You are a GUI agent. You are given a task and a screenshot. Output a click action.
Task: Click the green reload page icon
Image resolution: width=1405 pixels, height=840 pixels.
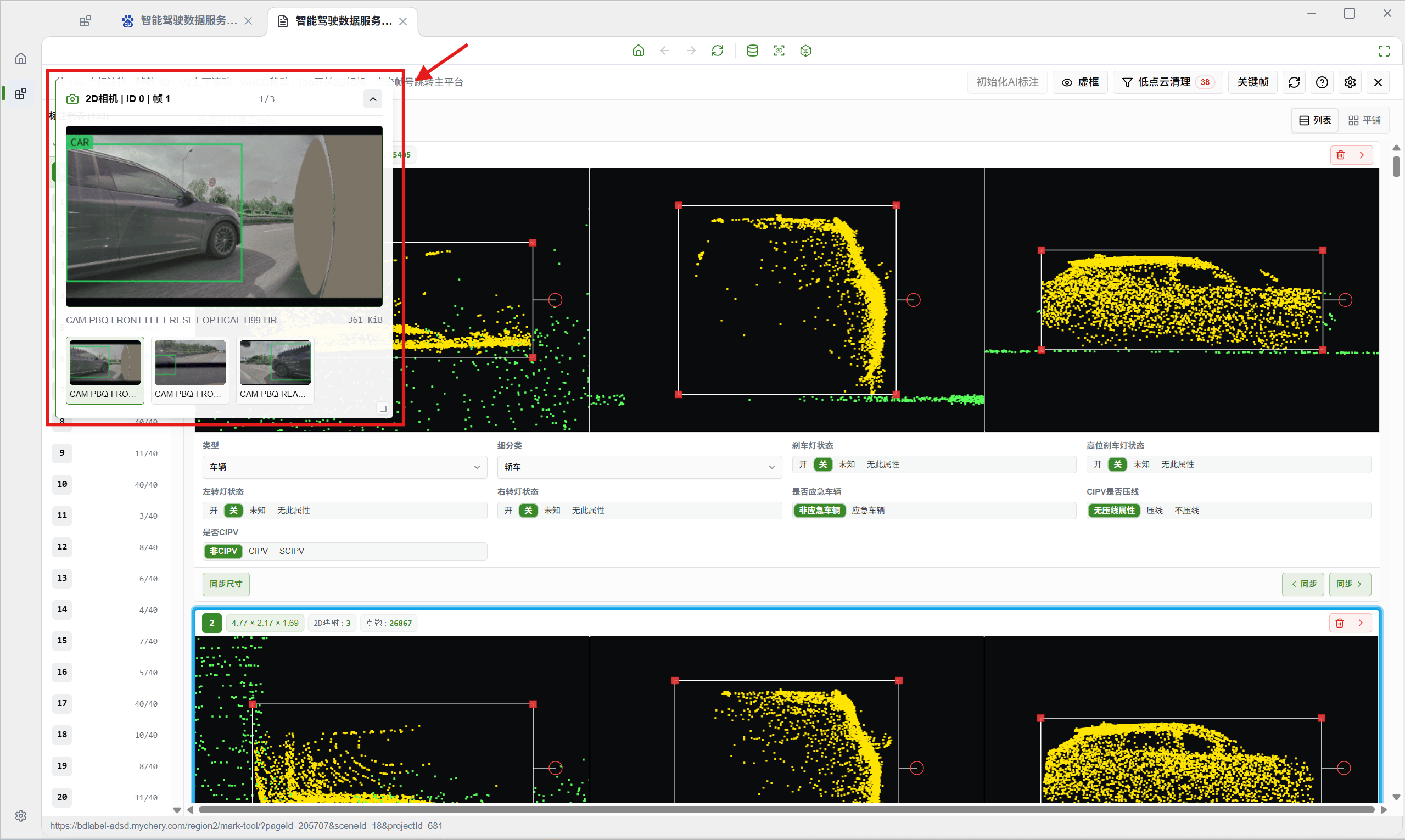pos(718,51)
